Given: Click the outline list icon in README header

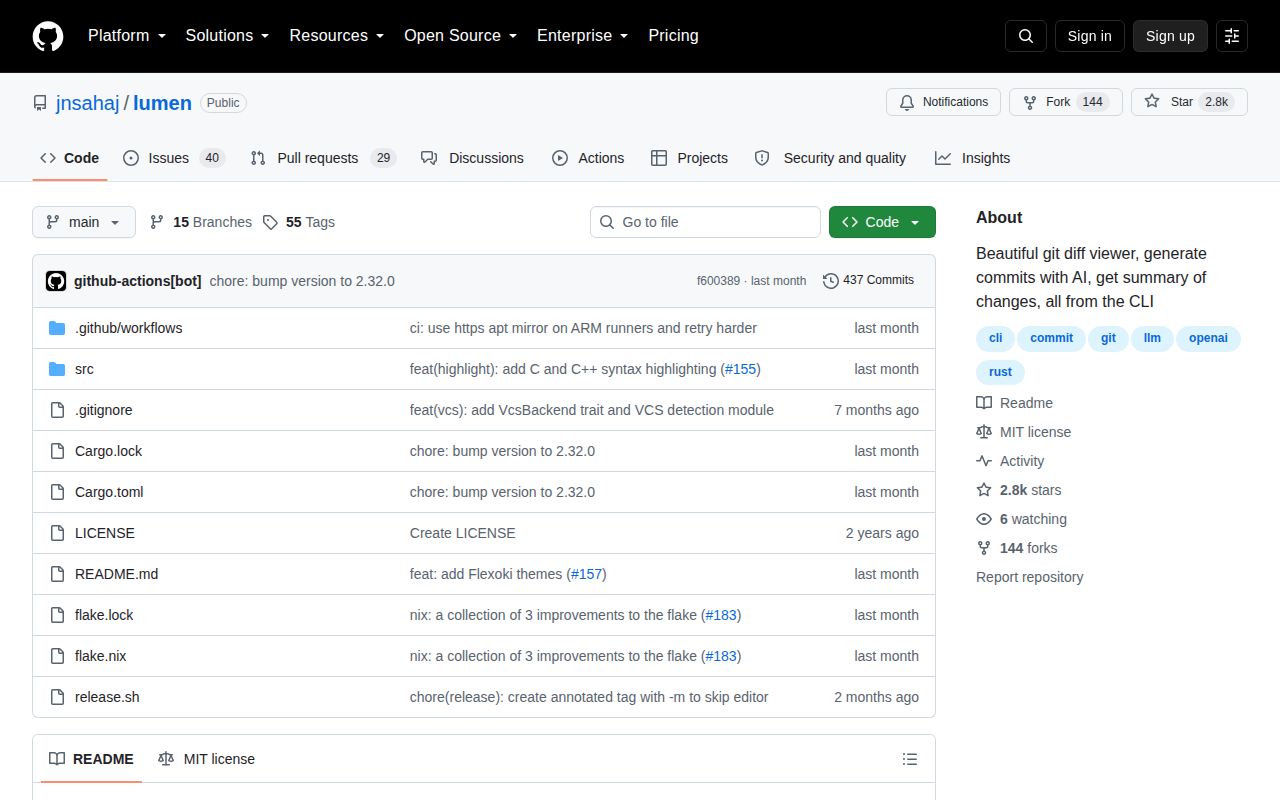Looking at the screenshot, I should pyautogui.click(x=910, y=759).
